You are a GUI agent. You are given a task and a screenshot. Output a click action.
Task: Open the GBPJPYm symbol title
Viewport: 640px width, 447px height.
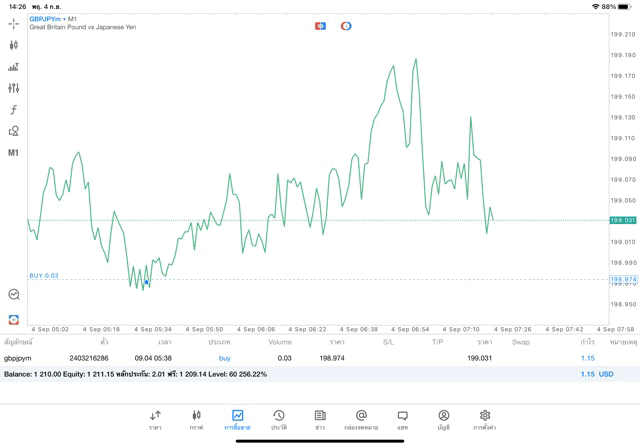point(48,18)
